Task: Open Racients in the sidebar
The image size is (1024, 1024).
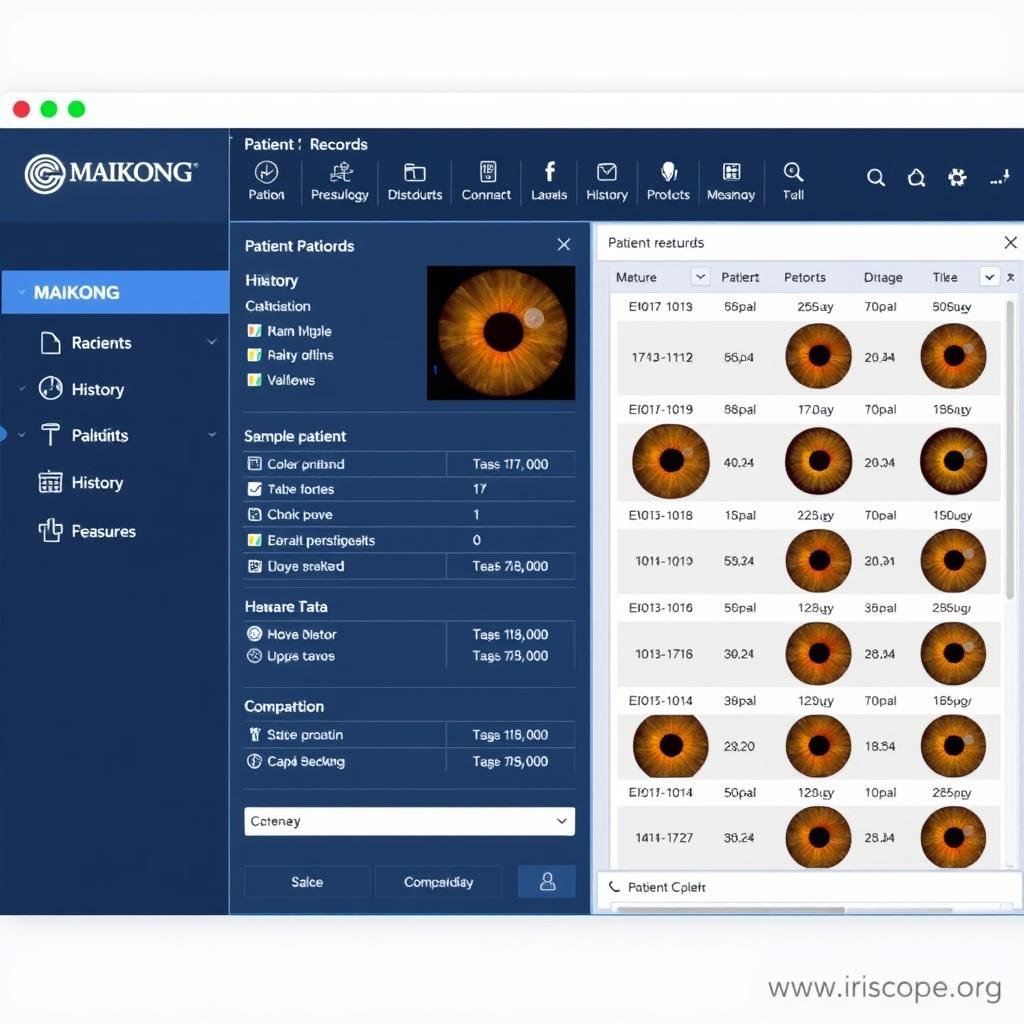Action: pos(101,343)
